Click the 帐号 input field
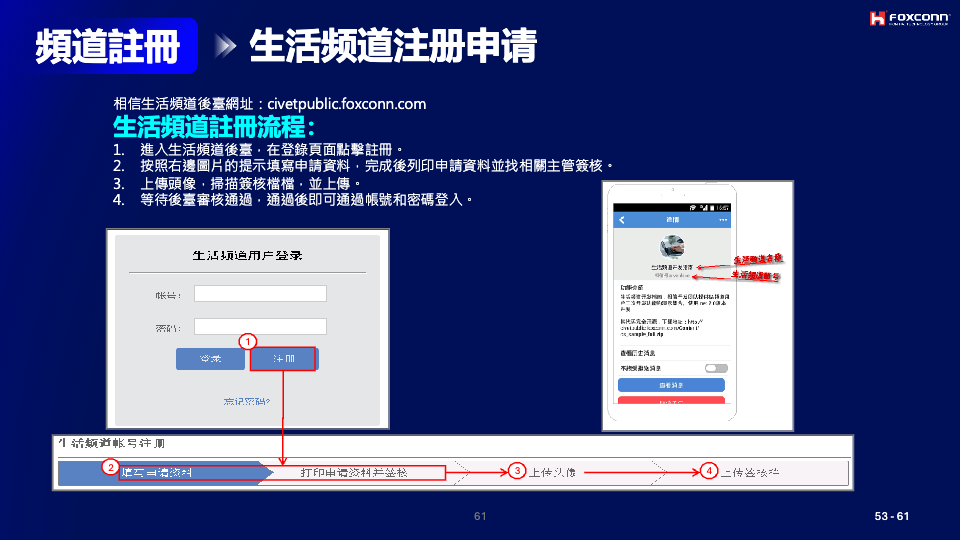960x540 pixels. (x=260, y=294)
